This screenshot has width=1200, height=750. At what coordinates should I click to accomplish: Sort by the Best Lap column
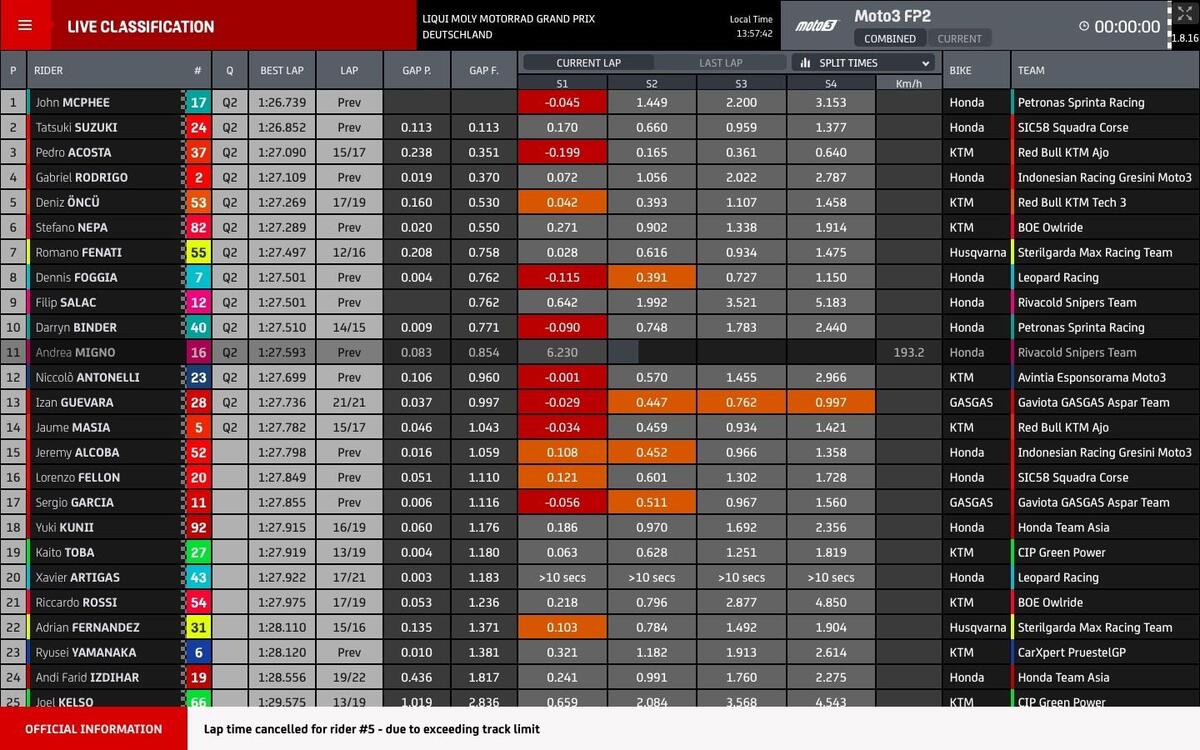pyautogui.click(x=281, y=70)
